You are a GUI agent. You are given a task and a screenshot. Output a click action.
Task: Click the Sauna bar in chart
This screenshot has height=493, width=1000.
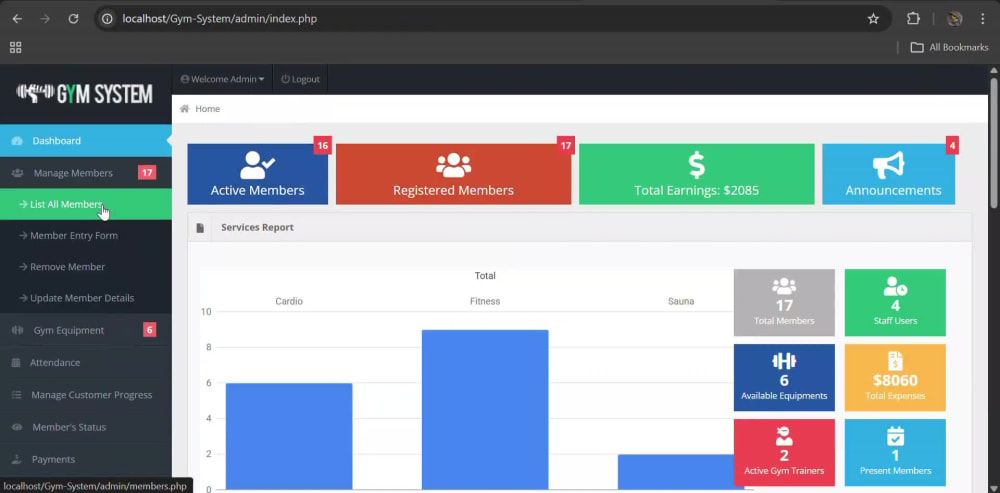click(676, 472)
